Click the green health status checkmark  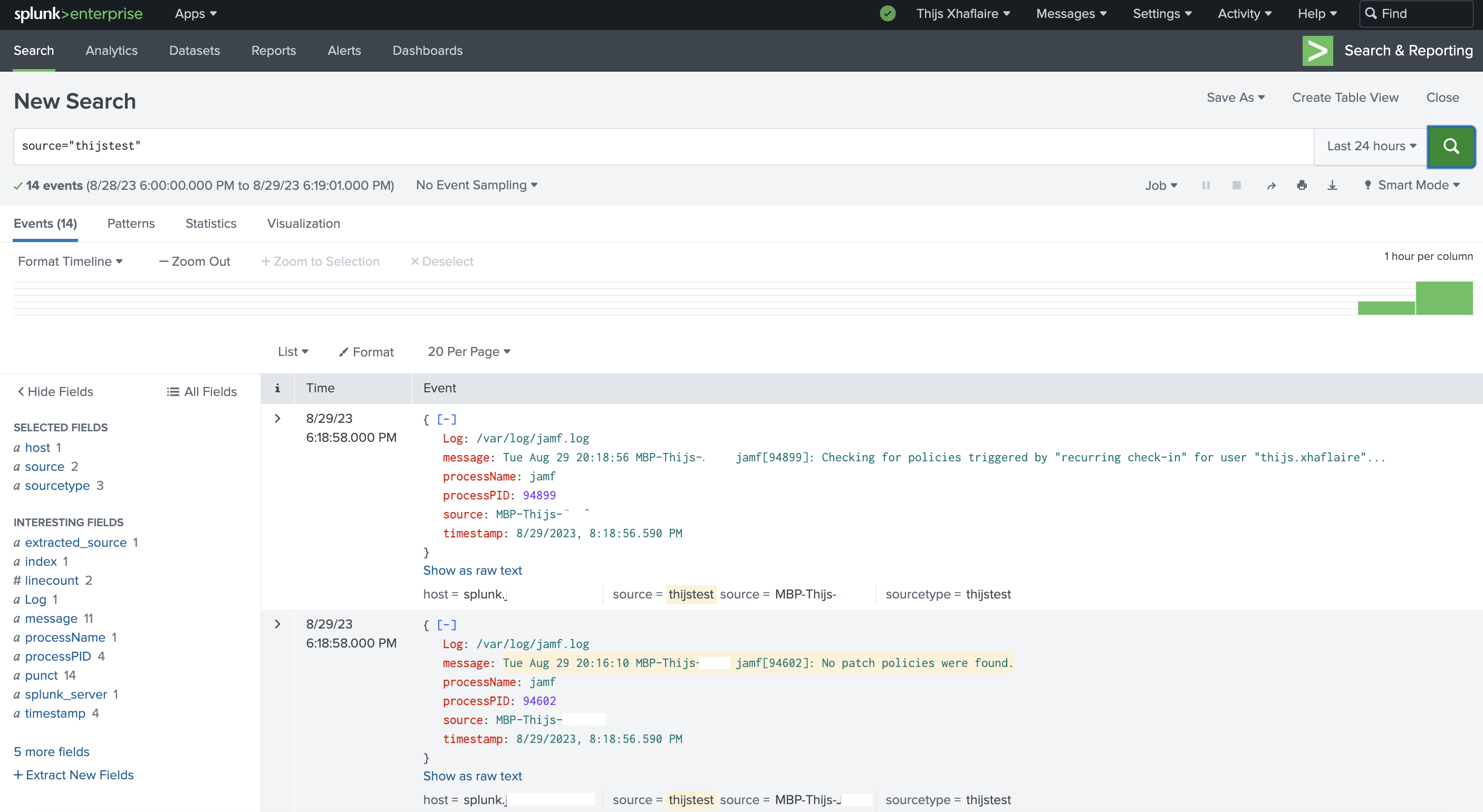[x=887, y=13]
